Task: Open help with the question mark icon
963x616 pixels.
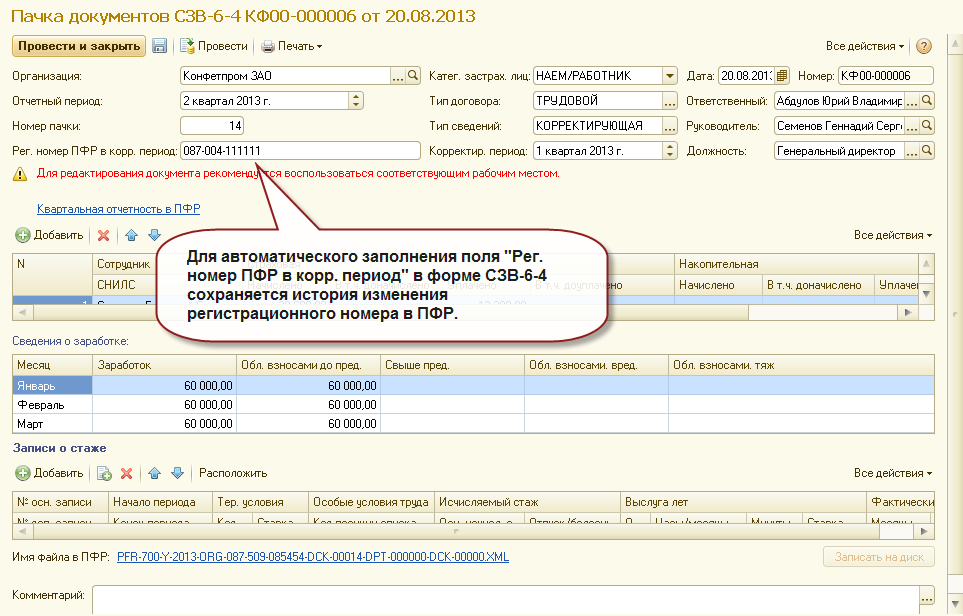Action: pyautogui.click(x=924, y=46)
